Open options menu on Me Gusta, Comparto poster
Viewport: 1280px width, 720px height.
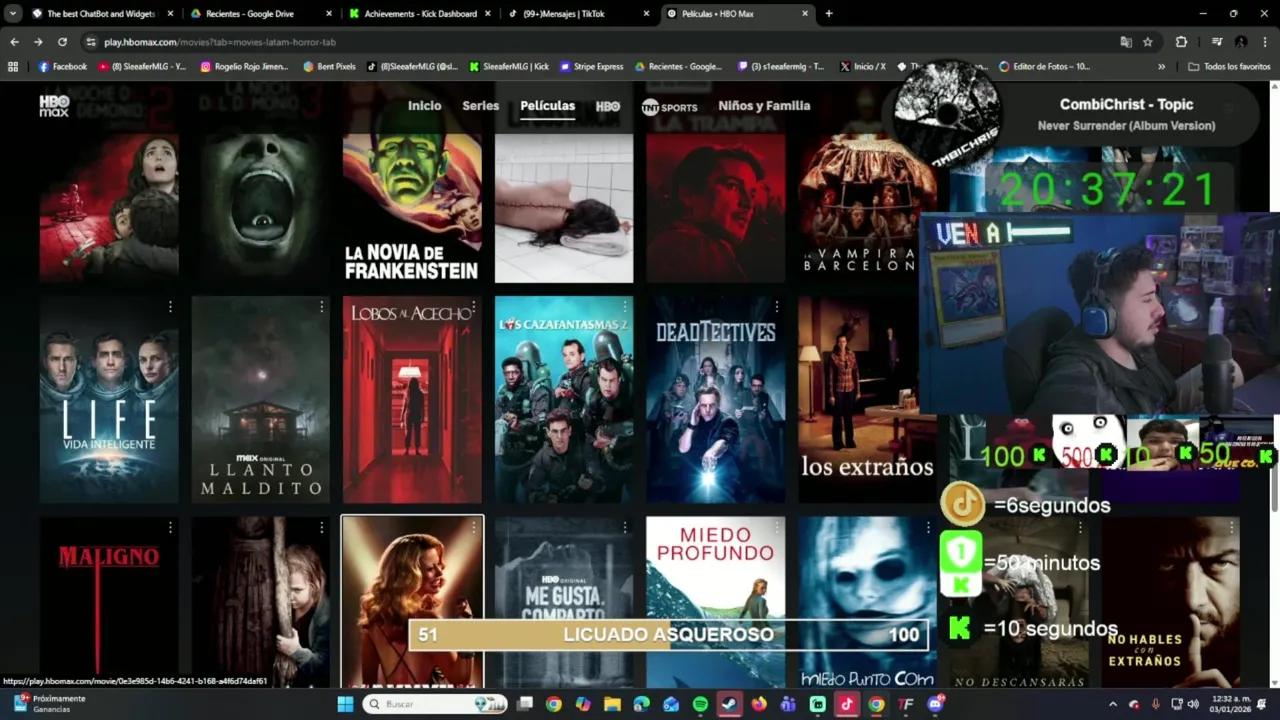(625, 527)
